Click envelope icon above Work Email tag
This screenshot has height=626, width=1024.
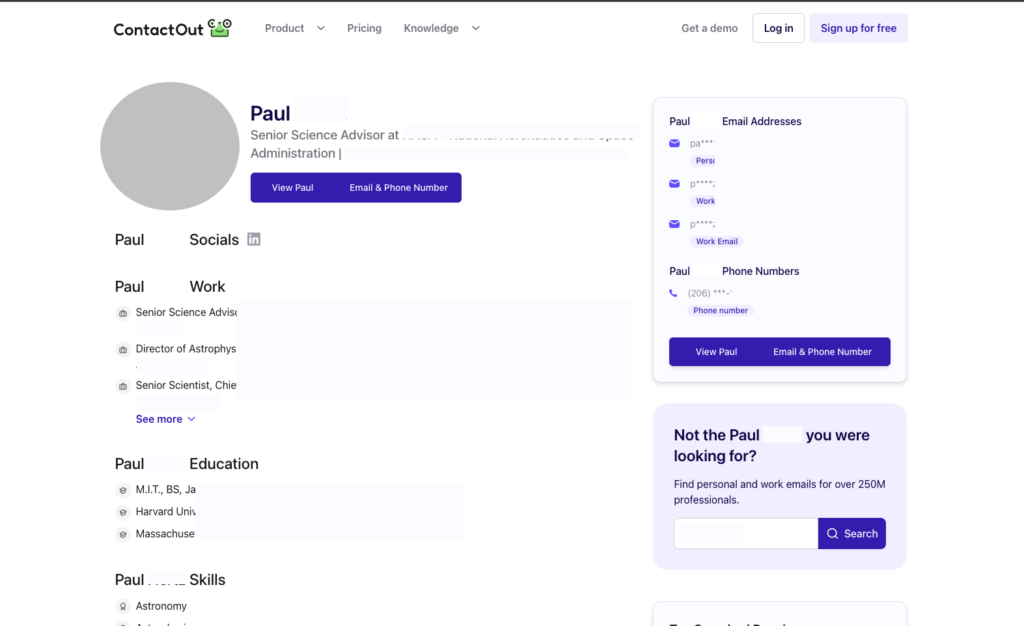point(675,224)
